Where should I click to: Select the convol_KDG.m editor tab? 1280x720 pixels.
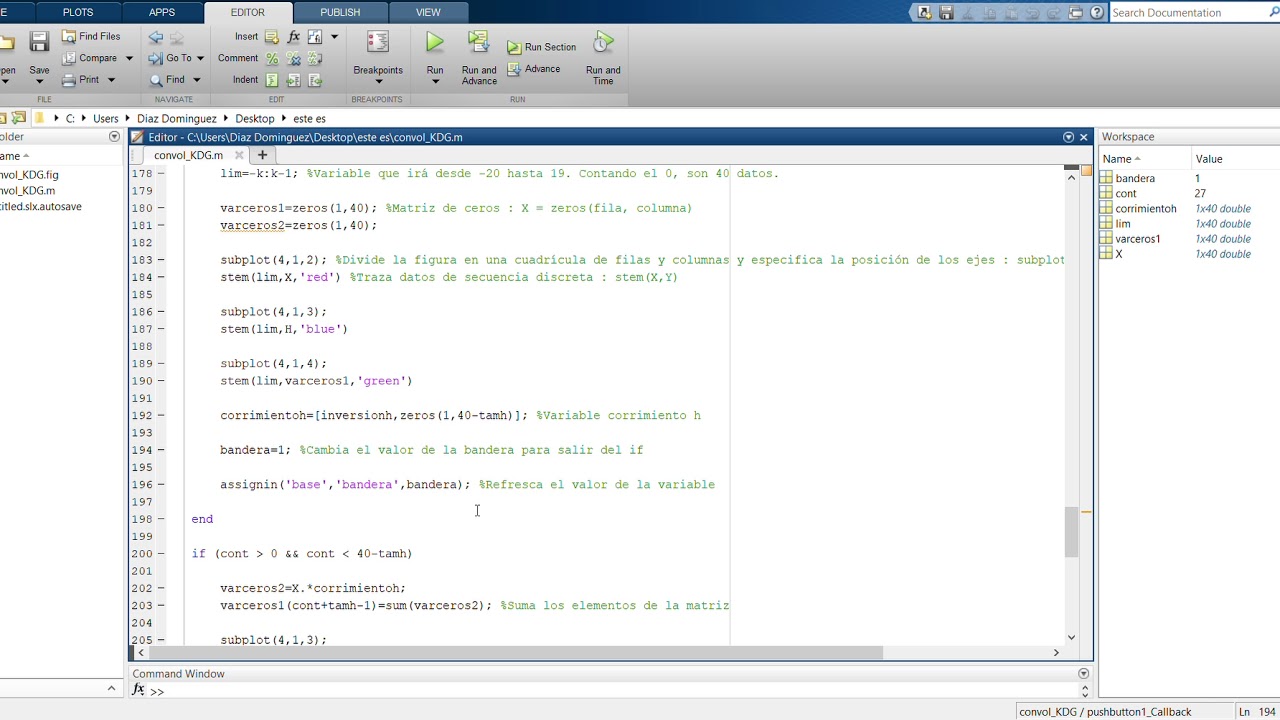(188, 155)
